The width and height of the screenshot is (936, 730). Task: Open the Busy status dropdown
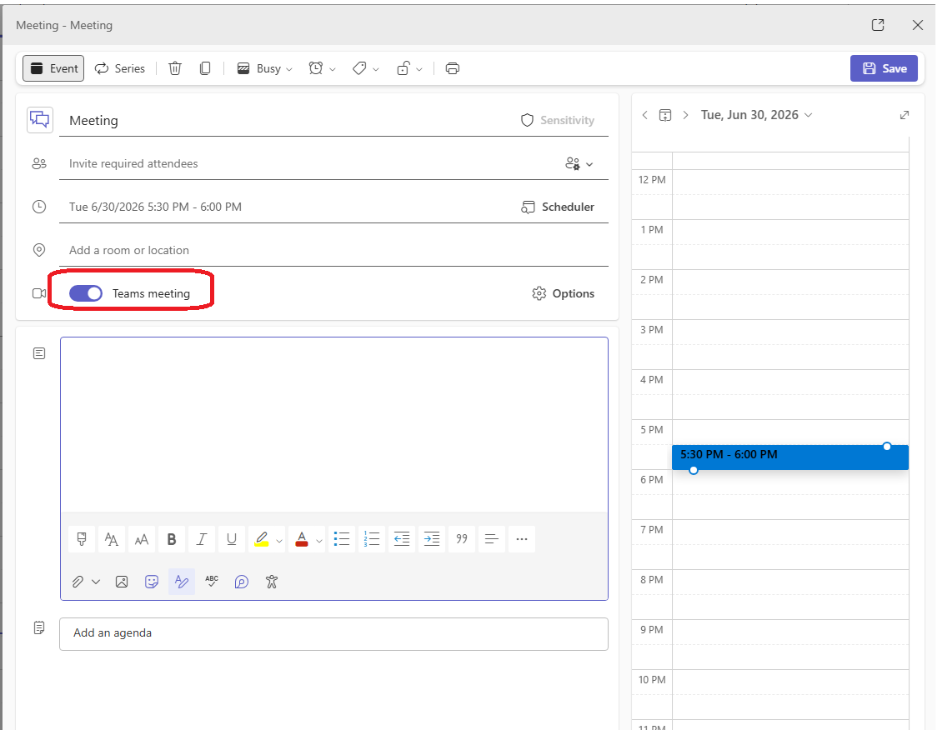point(264,69)
